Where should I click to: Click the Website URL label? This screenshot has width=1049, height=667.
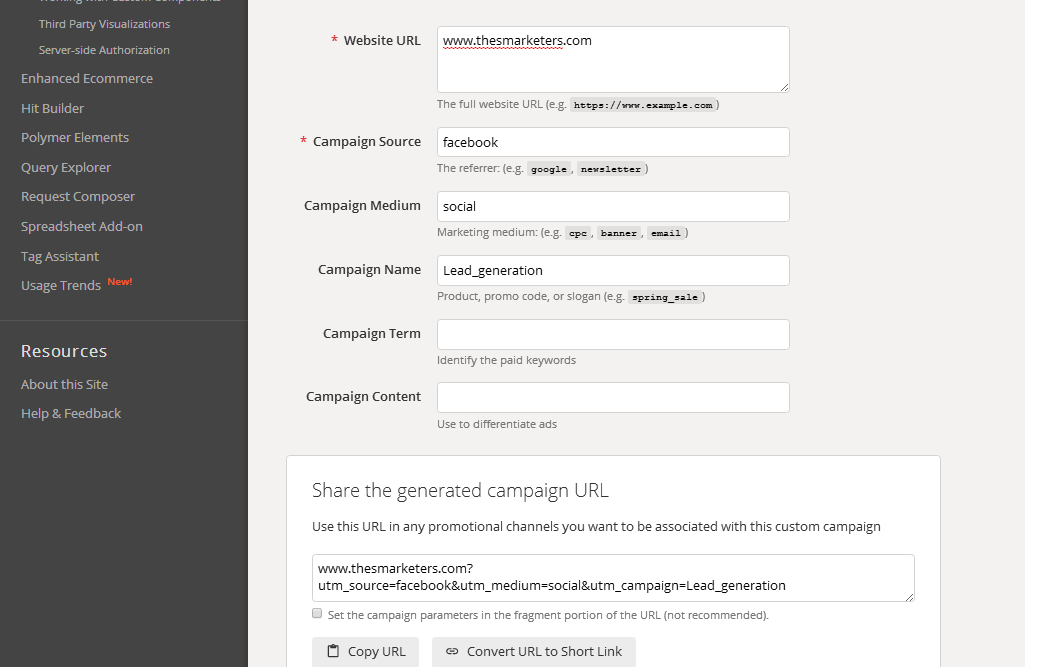(x=382, y=41)
